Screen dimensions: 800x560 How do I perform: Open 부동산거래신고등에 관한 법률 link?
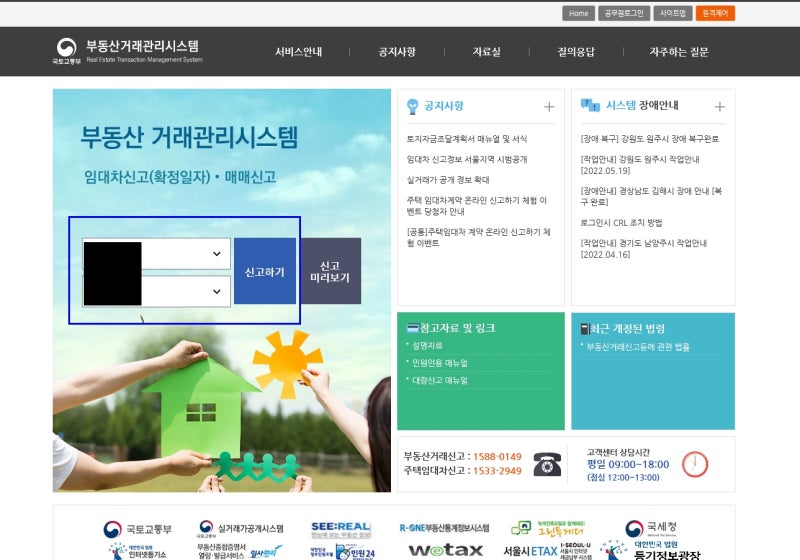point(638,347)
